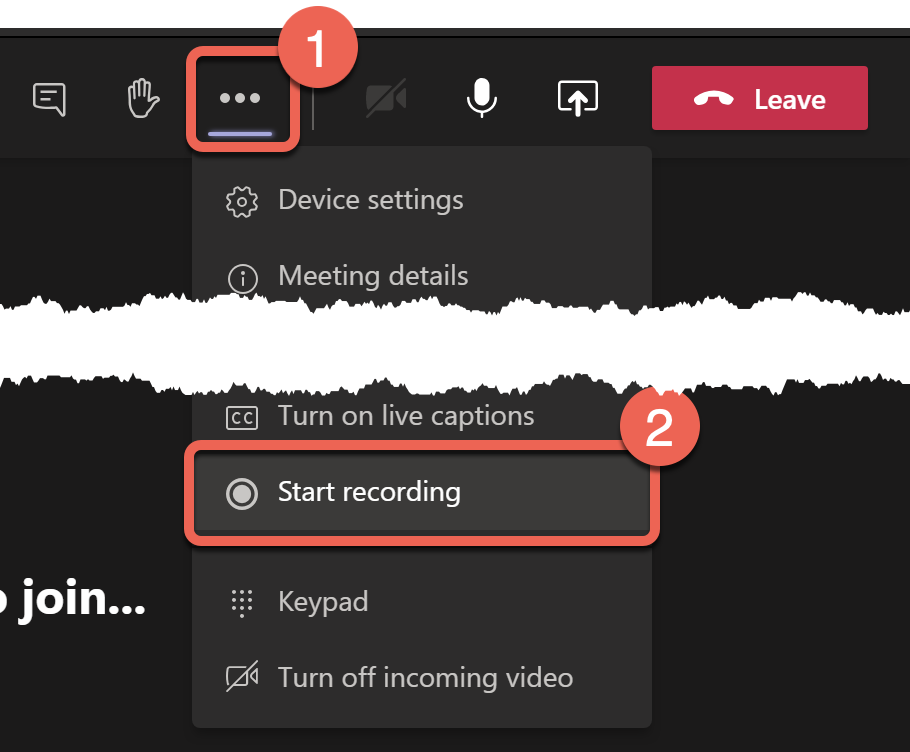Screen dimensions: 910x752
Task: Click the Keypad dots icon
Action: point(242,603)
